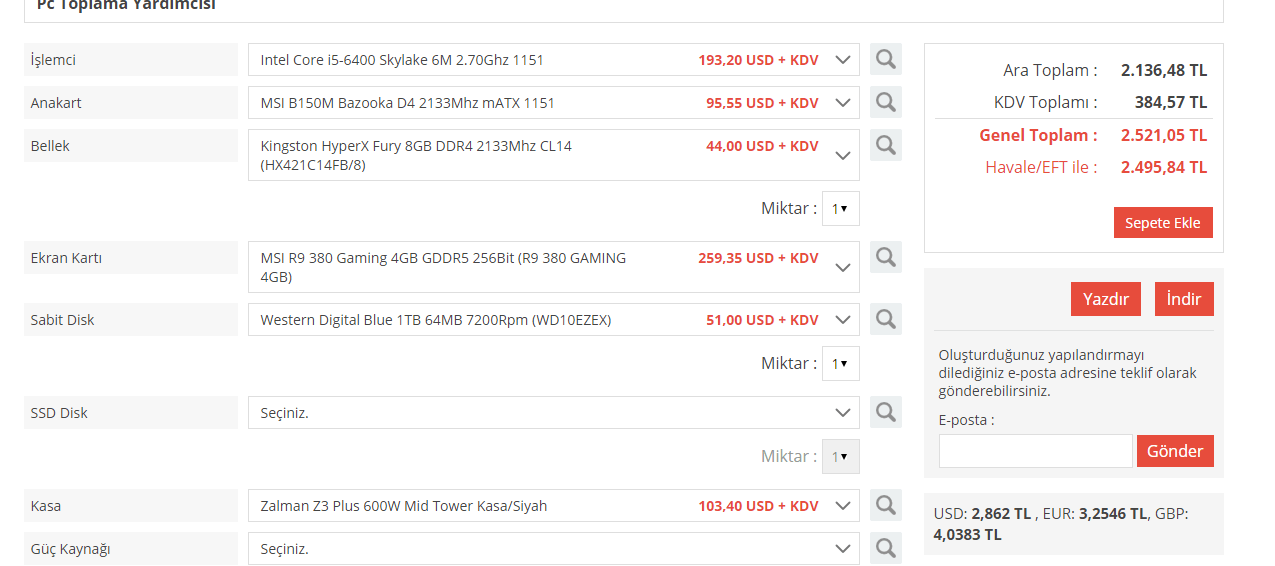Click magnifier icon next to Bellek
Viewport: 1275px width, 566px height.
[885, 145]
